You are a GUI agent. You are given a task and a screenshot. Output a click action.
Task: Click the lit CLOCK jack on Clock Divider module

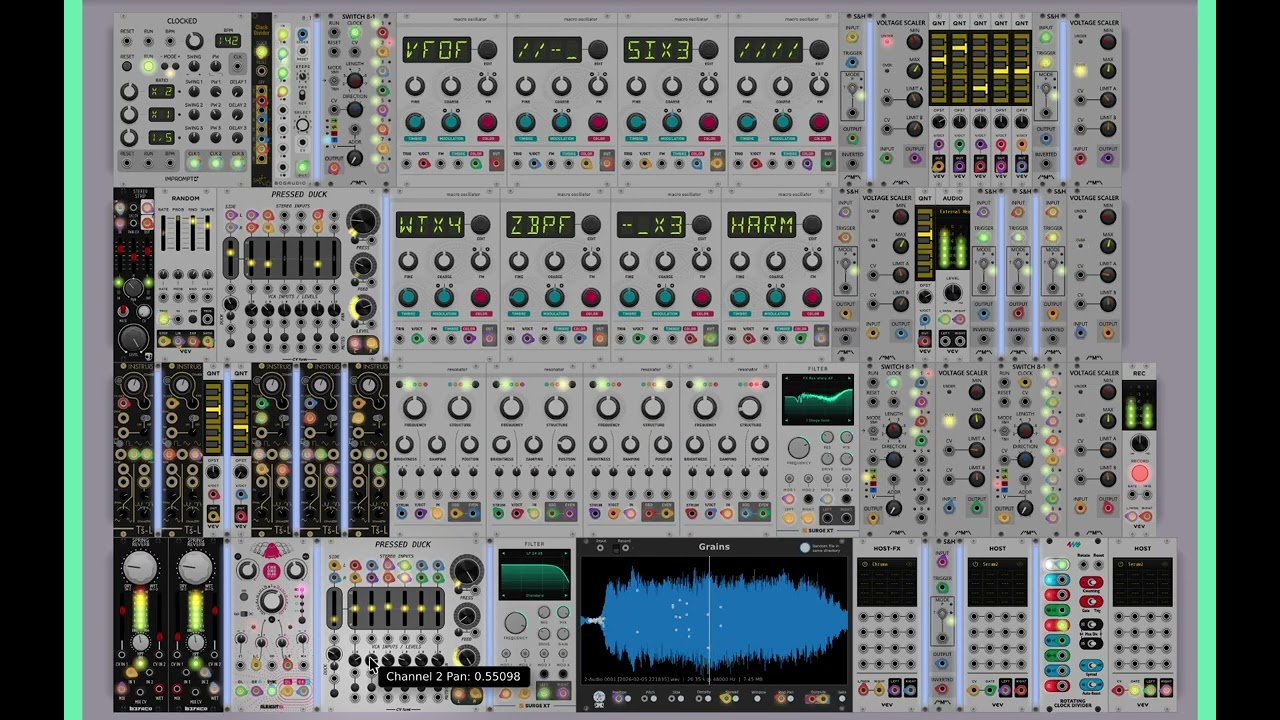pos(261,52)
